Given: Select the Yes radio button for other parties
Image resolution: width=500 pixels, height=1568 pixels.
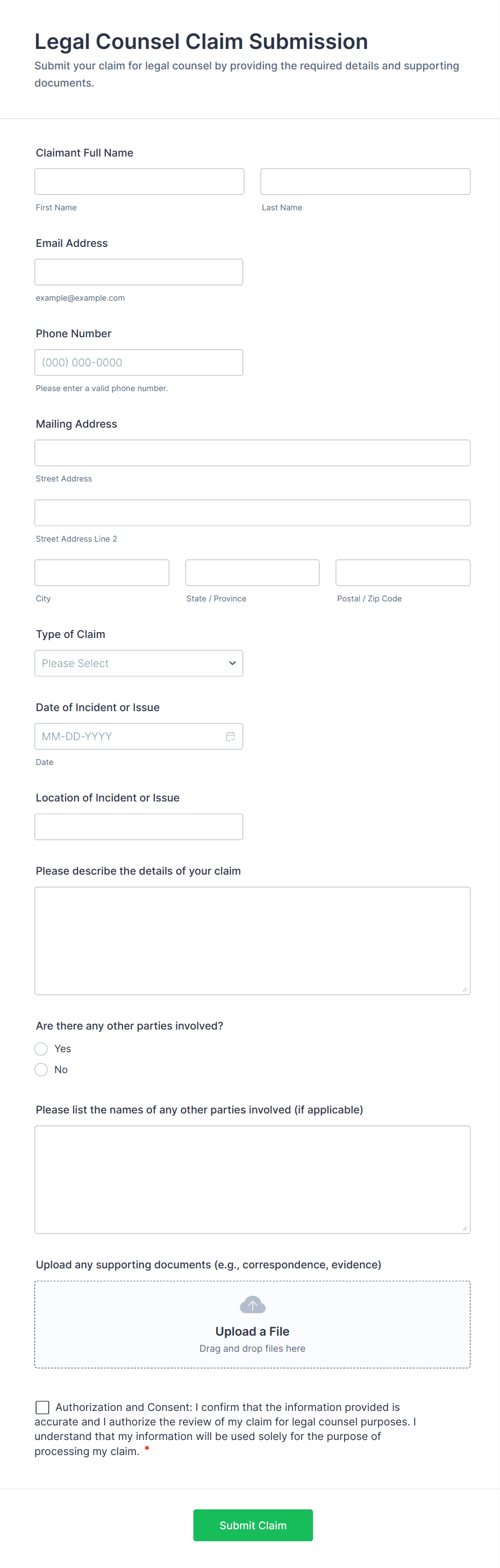Looking at the screenshot, I should (41, 1048).
